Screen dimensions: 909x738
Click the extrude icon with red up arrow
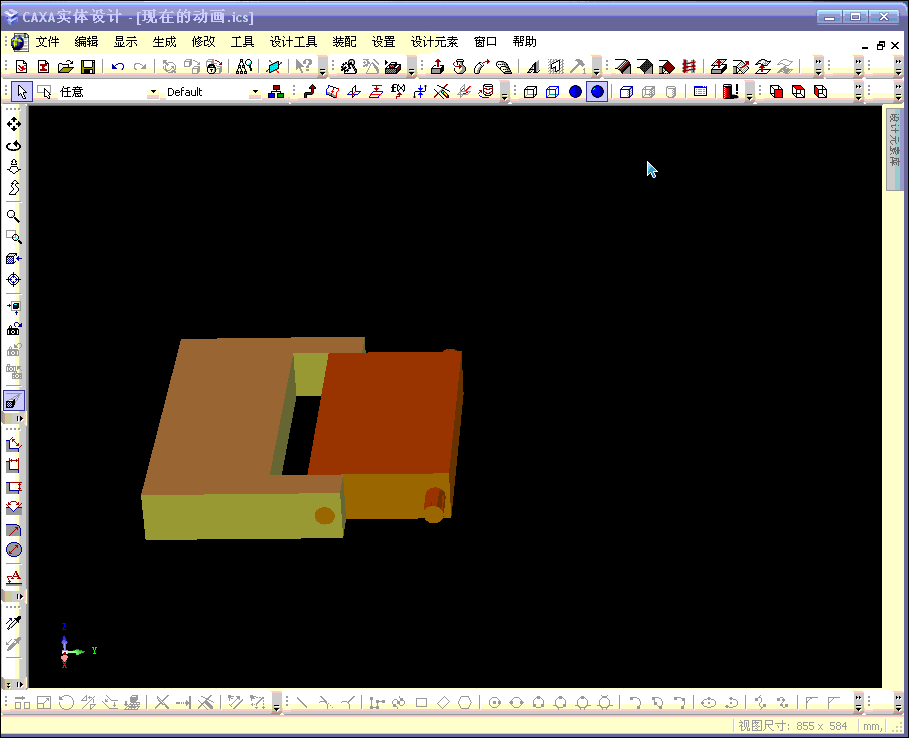(438, 67)
